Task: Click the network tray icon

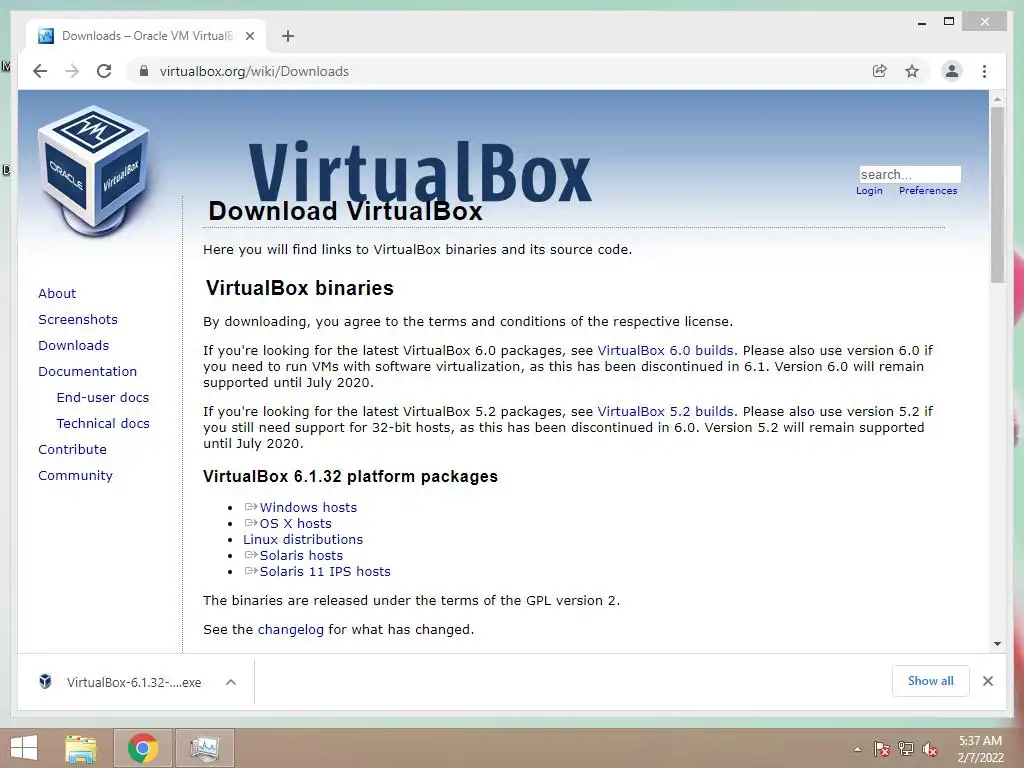Action: 906,749
